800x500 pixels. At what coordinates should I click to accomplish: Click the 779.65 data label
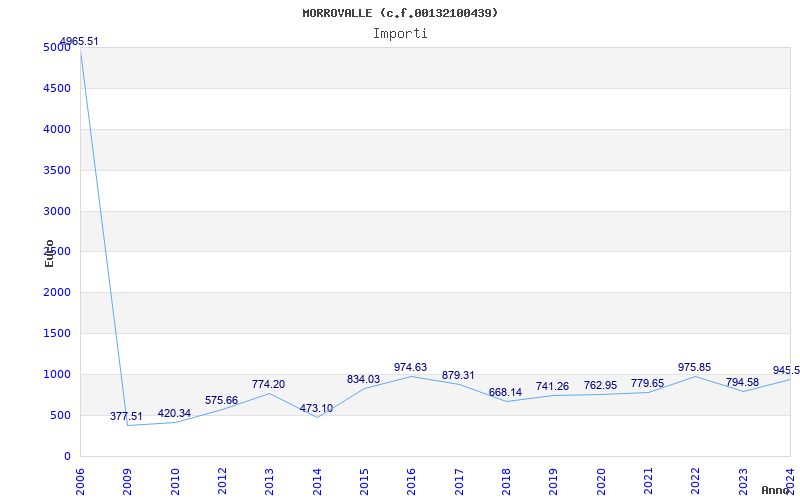(x=647, y=383)
